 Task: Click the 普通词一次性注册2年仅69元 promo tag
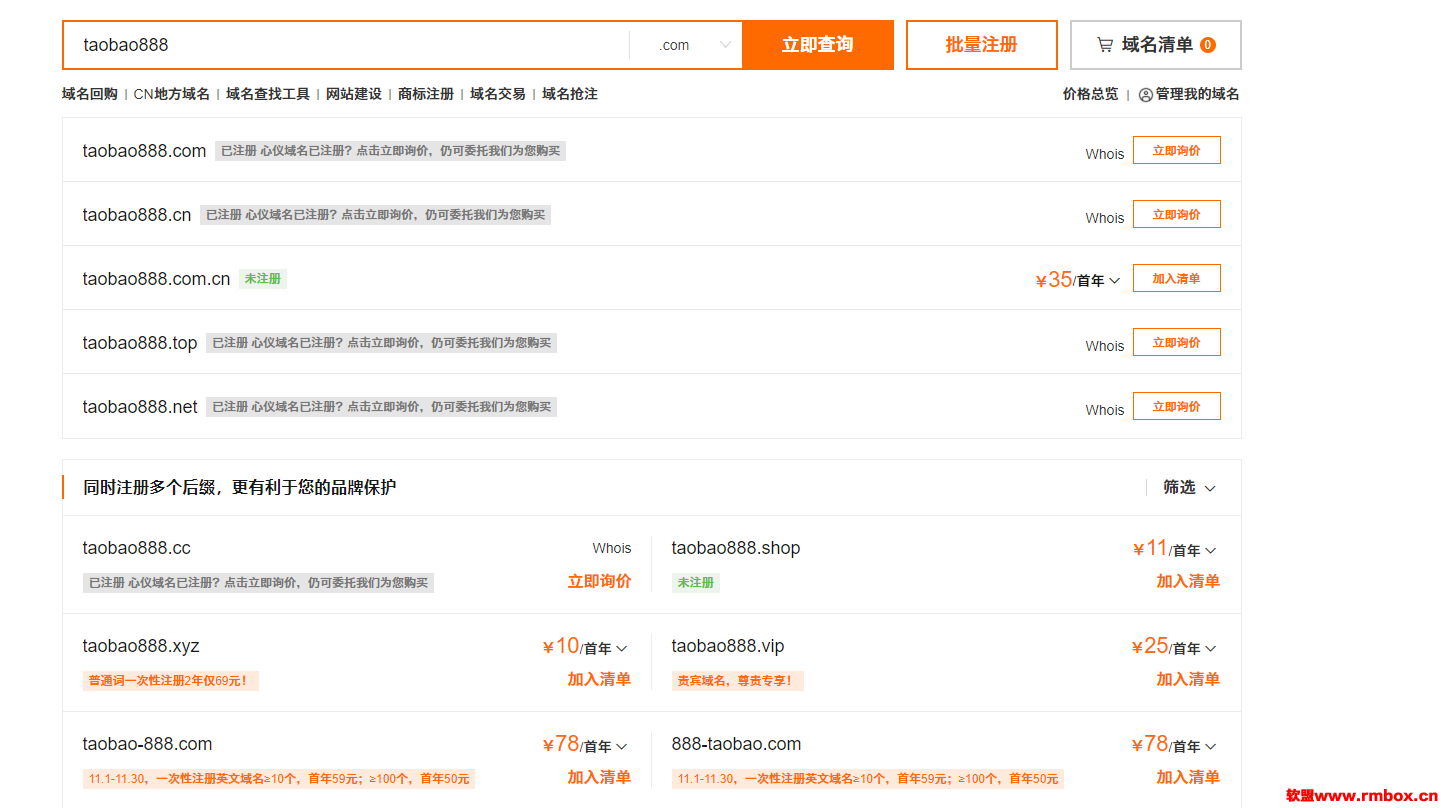pyautogui.click(x=171, y=681)
